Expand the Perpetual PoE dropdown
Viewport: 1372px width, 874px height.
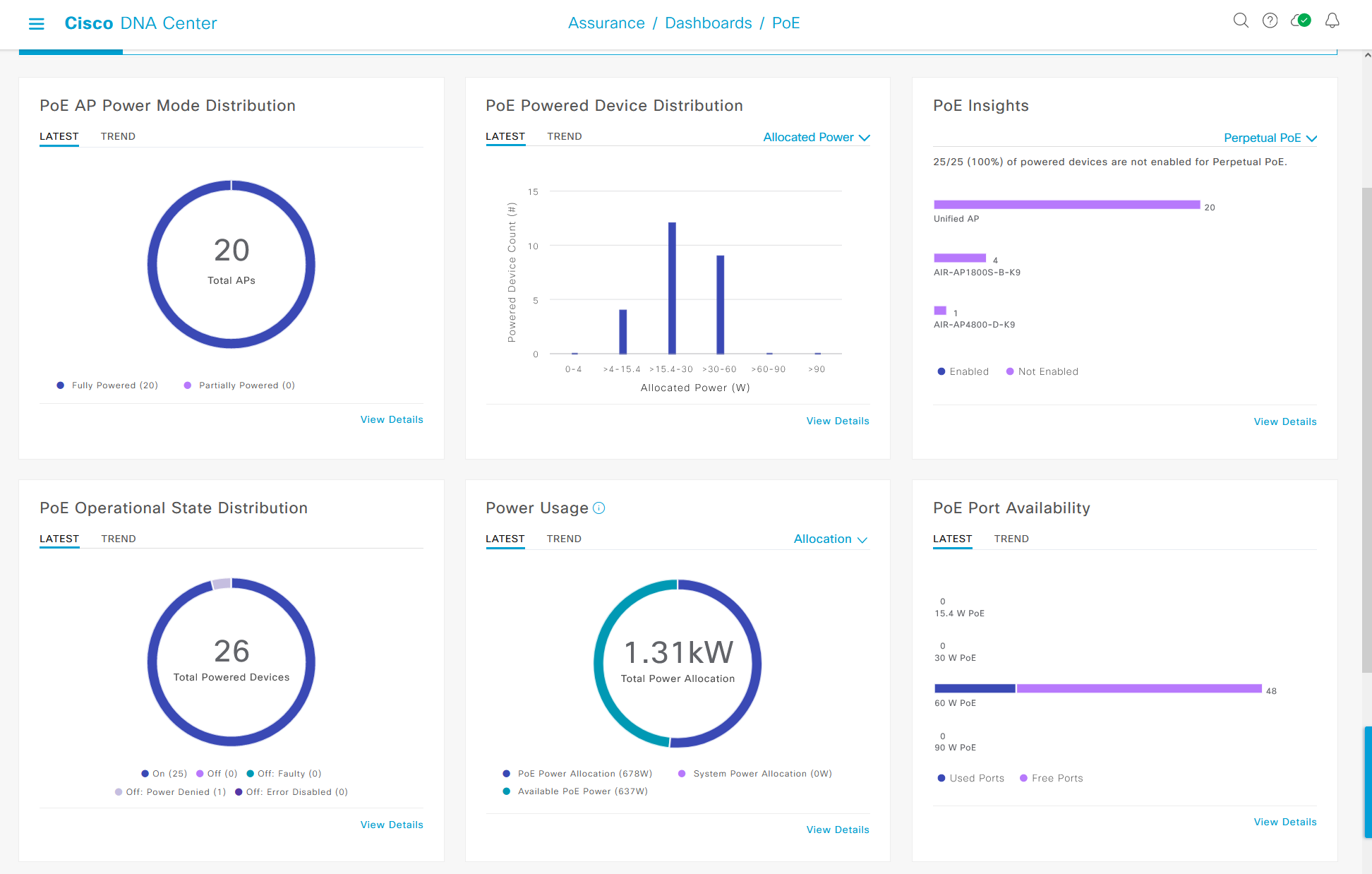1270,138
